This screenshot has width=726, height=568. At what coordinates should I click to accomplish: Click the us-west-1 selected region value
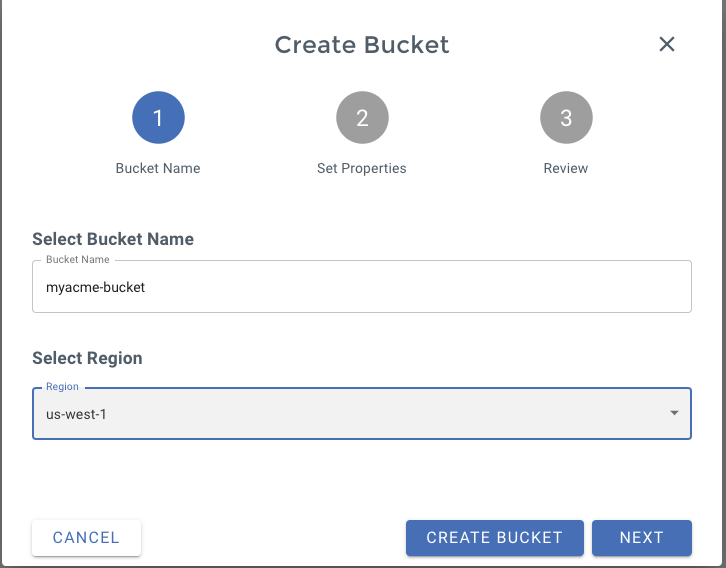(x=76, y=413)
